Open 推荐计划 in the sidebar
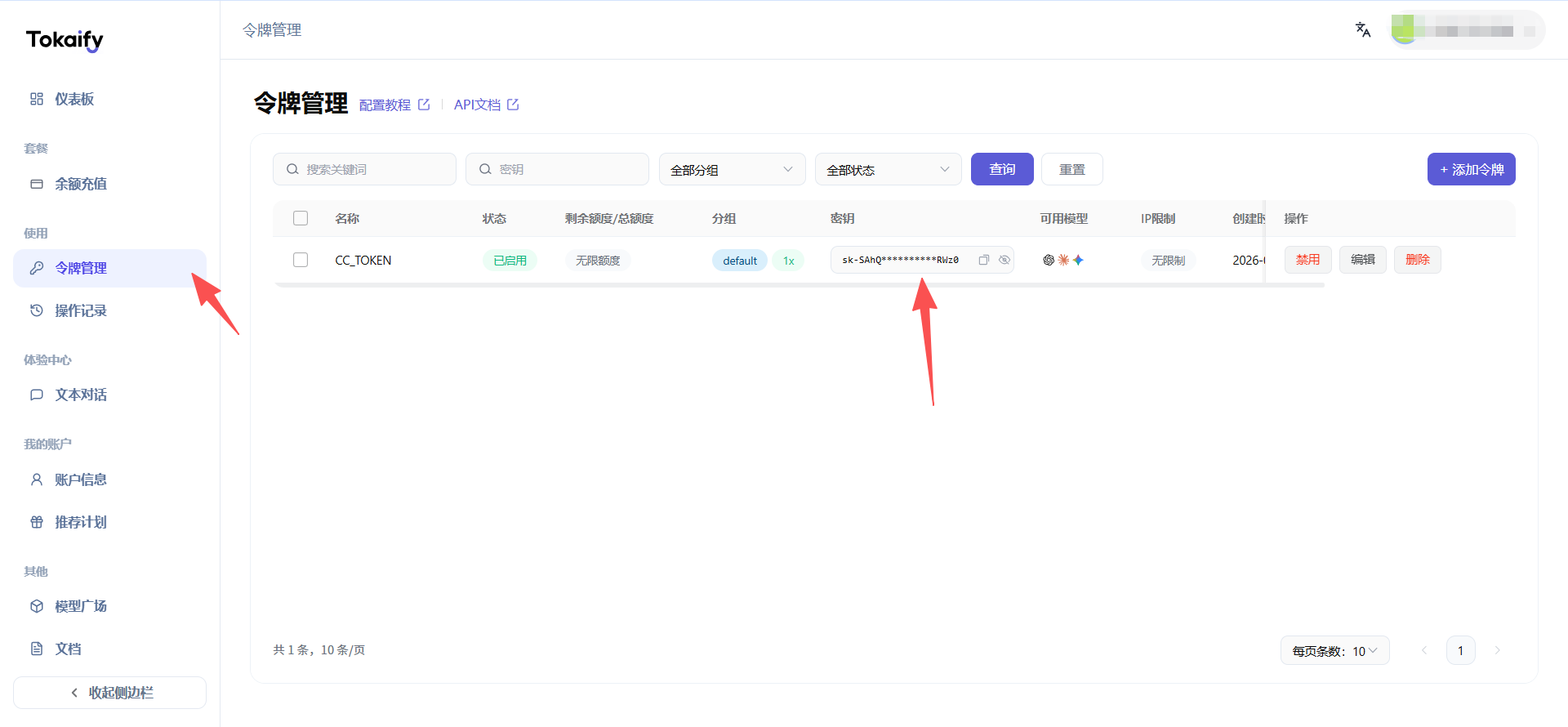1568x727 pixels. tap(110, 522)
